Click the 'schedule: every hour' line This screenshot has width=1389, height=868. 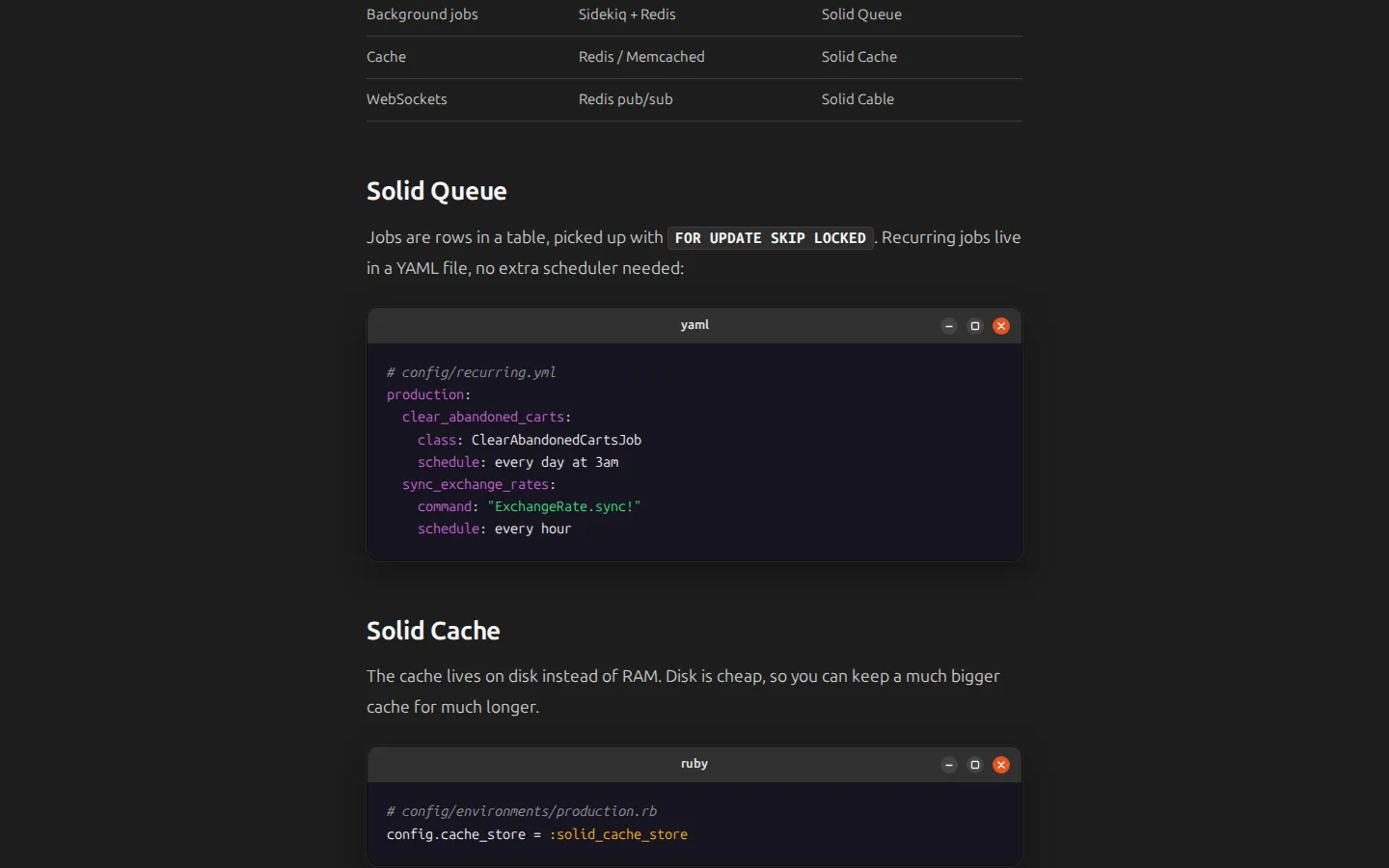pyautogui.click(x=495, y=529)
